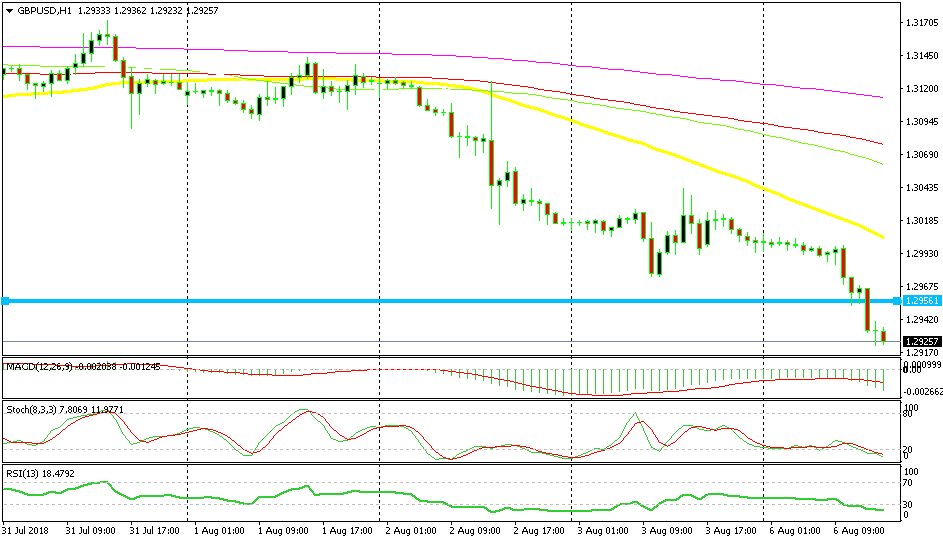Click the 1.30435 price axis label
Image resolution: width=943 pixels, height=542 pixels.
coord(921,188)
